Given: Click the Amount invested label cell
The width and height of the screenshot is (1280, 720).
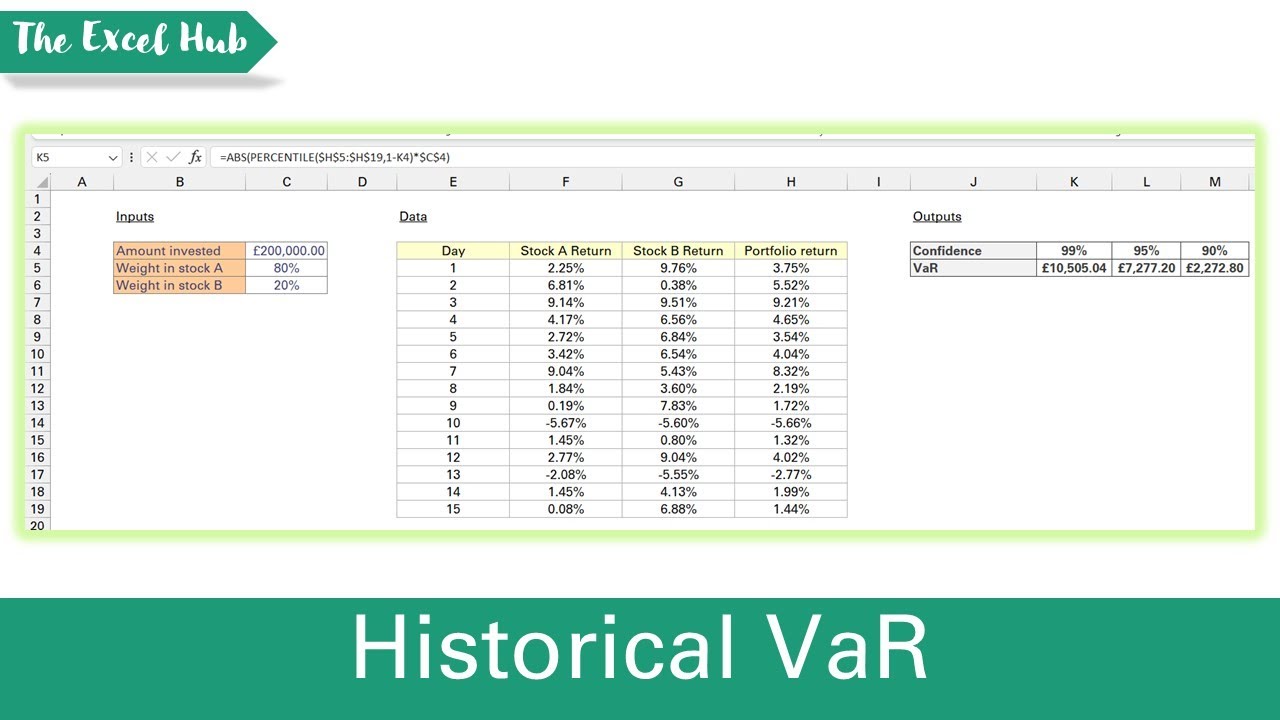Looking at the screenshot, I should tap(180, 251).
